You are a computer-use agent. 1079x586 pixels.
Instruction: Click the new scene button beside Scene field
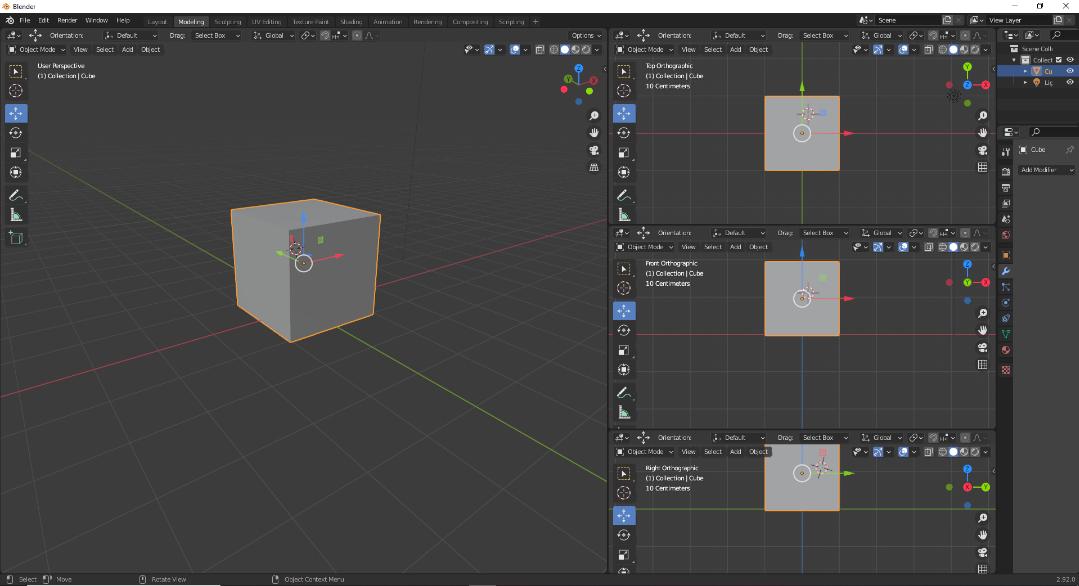(x=947, y=21)
